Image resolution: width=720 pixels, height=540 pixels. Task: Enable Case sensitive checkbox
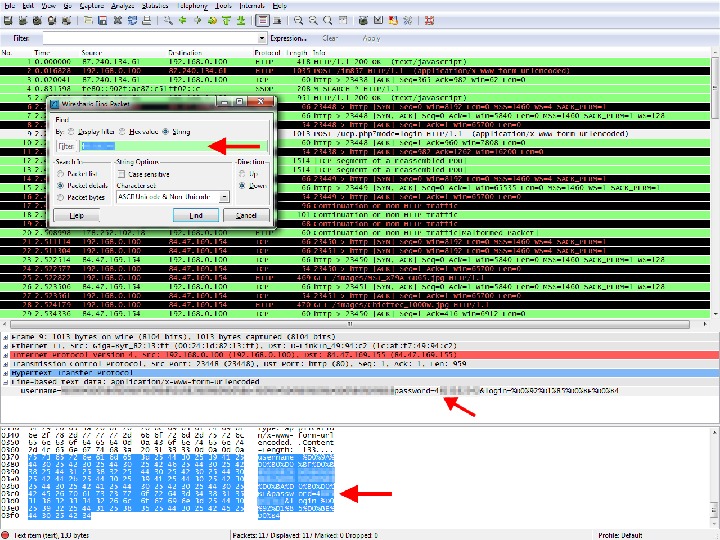pos(121,174)
